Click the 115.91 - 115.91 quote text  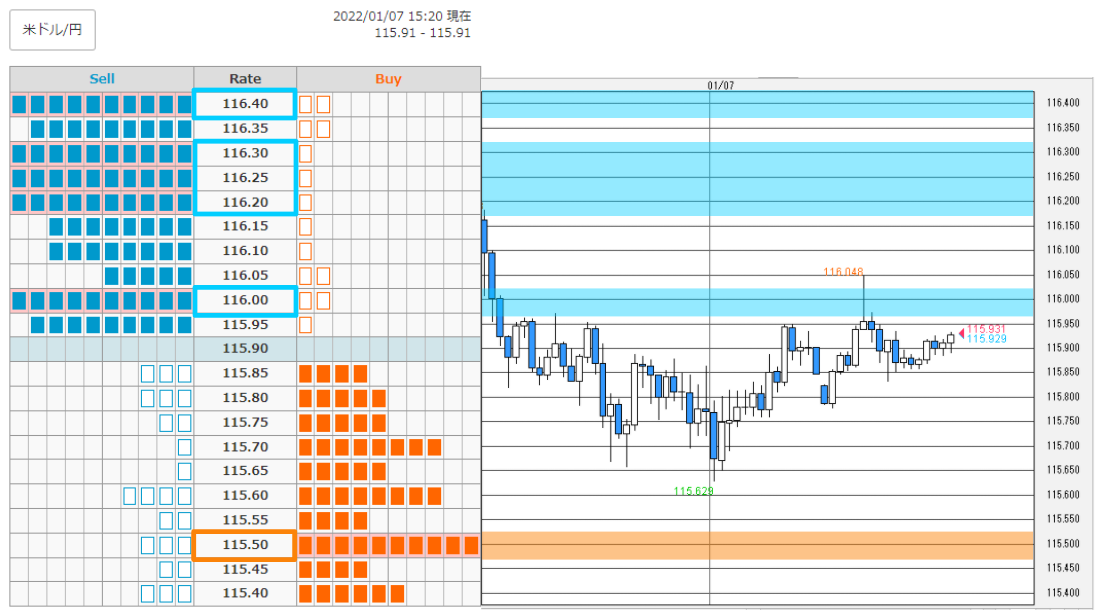click(423, 33)
